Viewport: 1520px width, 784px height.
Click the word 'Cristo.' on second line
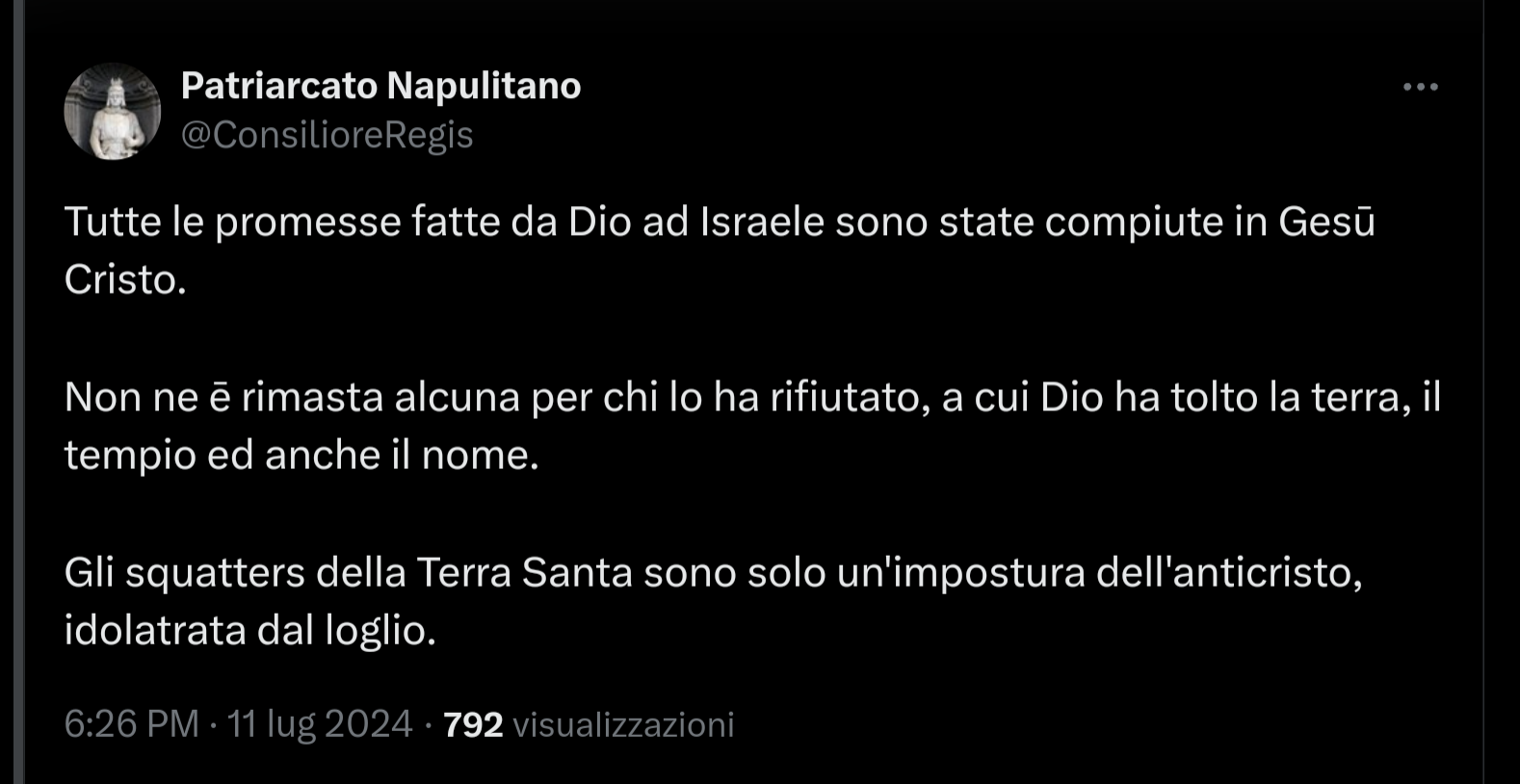click(125, 280)
